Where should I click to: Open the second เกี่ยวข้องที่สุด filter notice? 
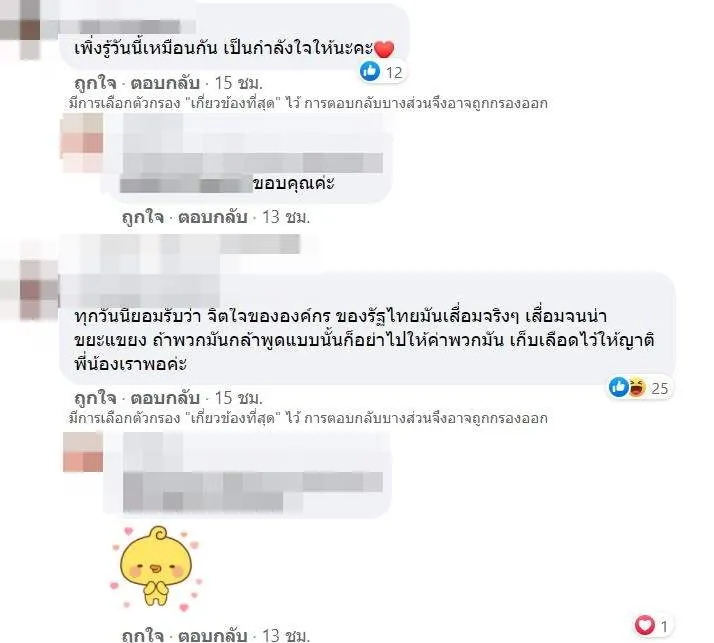click(308, 418)
